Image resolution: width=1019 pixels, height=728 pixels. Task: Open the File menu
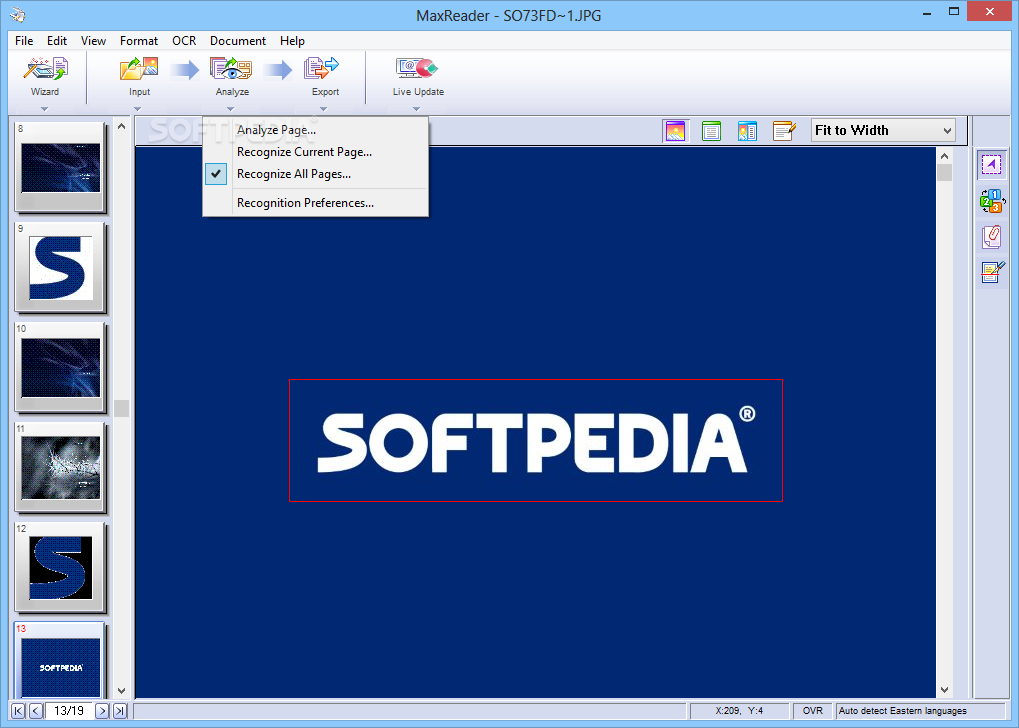point(24,41)
